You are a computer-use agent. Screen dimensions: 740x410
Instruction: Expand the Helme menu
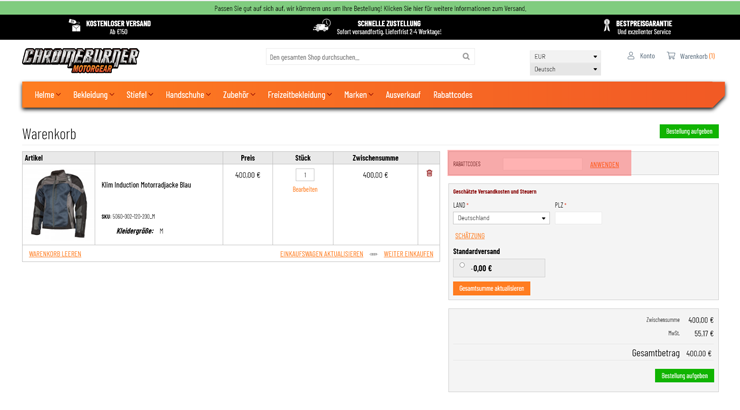click(47, 95)
